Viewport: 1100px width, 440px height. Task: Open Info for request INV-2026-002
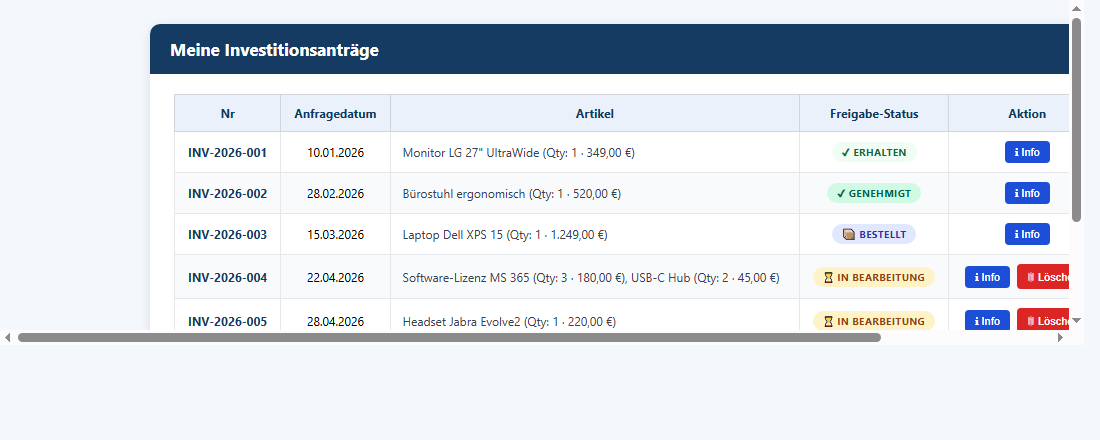click(1027, 193)
